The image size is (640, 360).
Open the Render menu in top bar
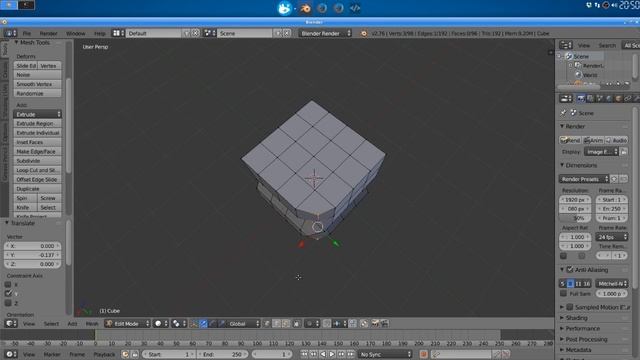pyautogui.click(x=49, y=33)
